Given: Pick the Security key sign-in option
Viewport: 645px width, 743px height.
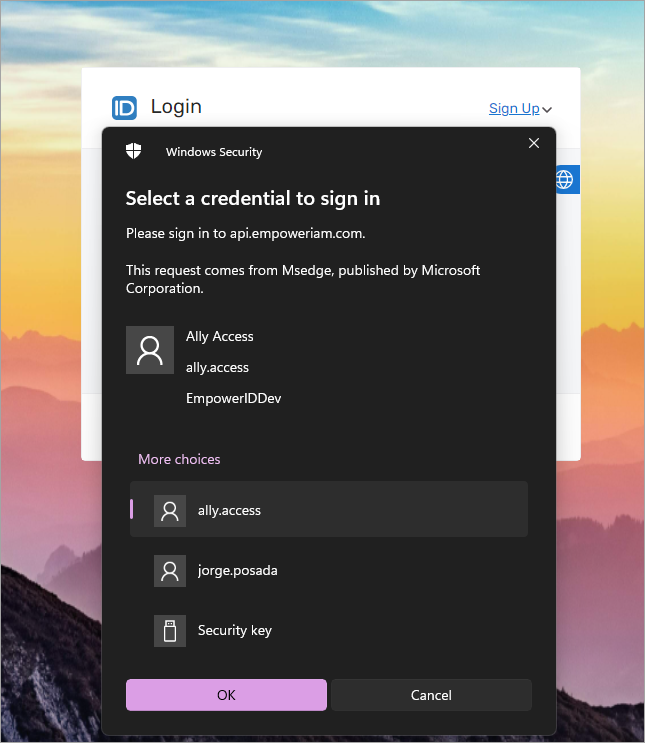Looking at the screenshot, I should (329, 630).
